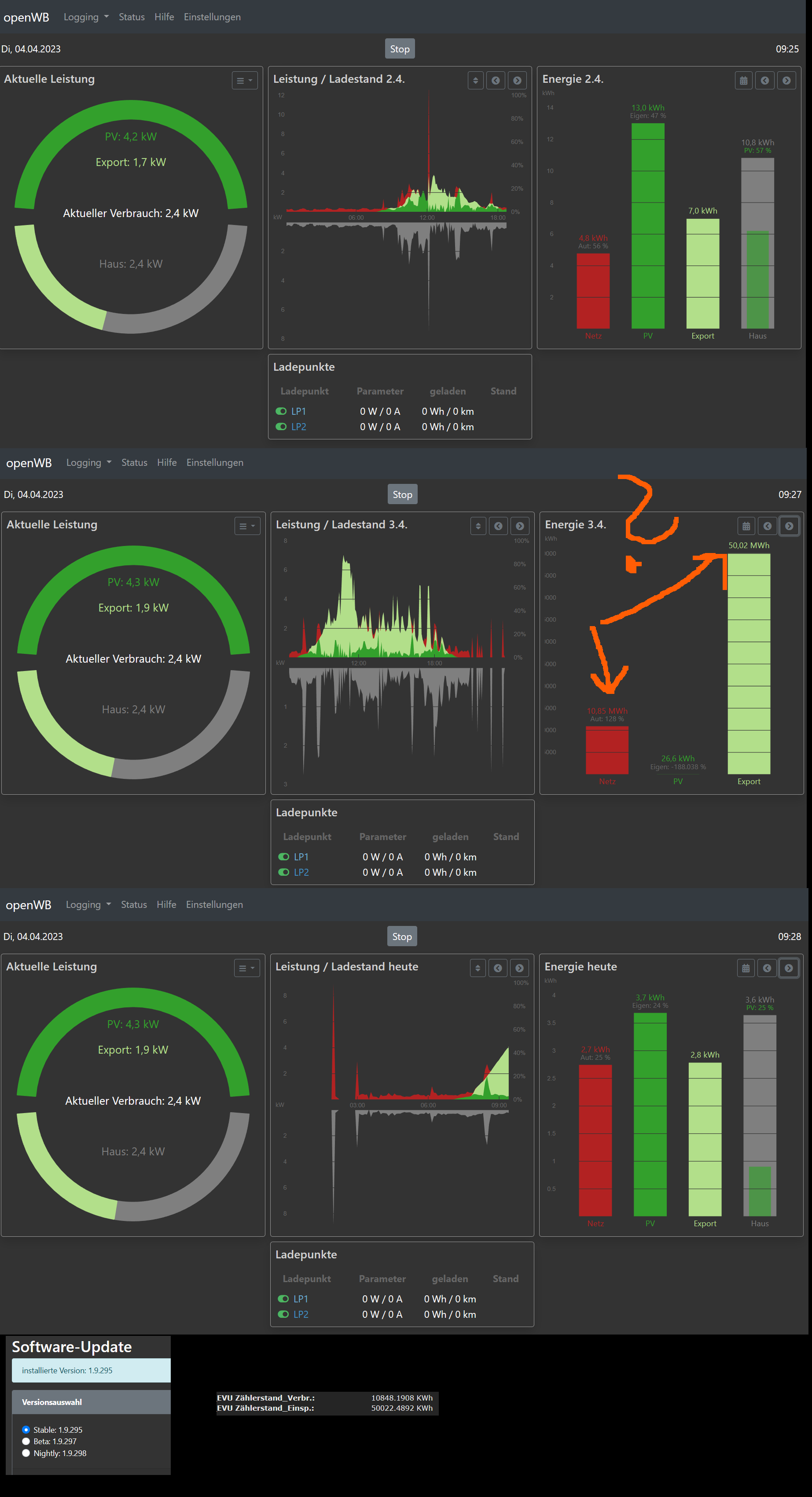812x1497 pixels.
Task: Click the red Netz bar in Energie 2.4.
Action: pos(593,291)
